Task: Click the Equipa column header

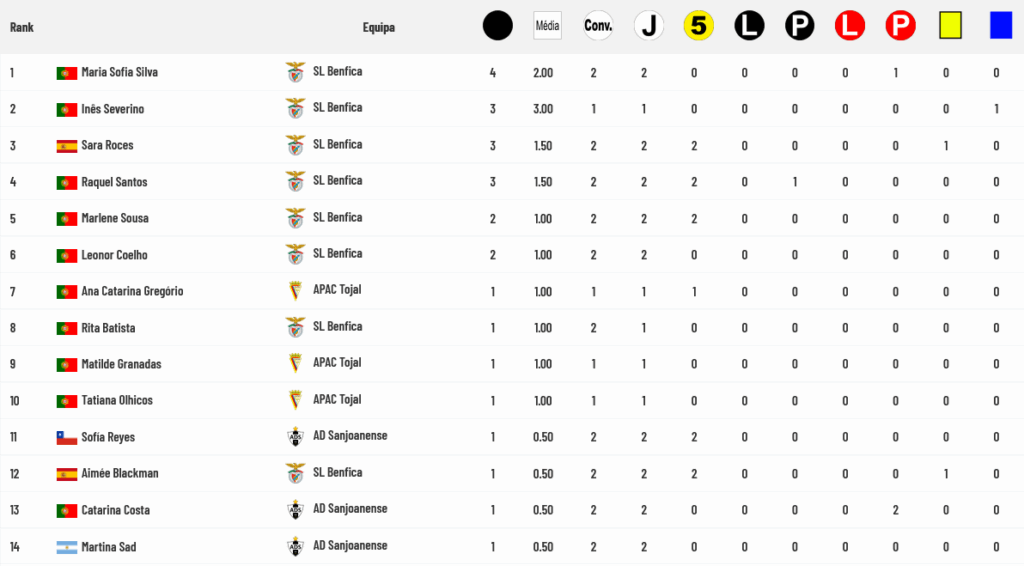Action: (x=379, y=27)
